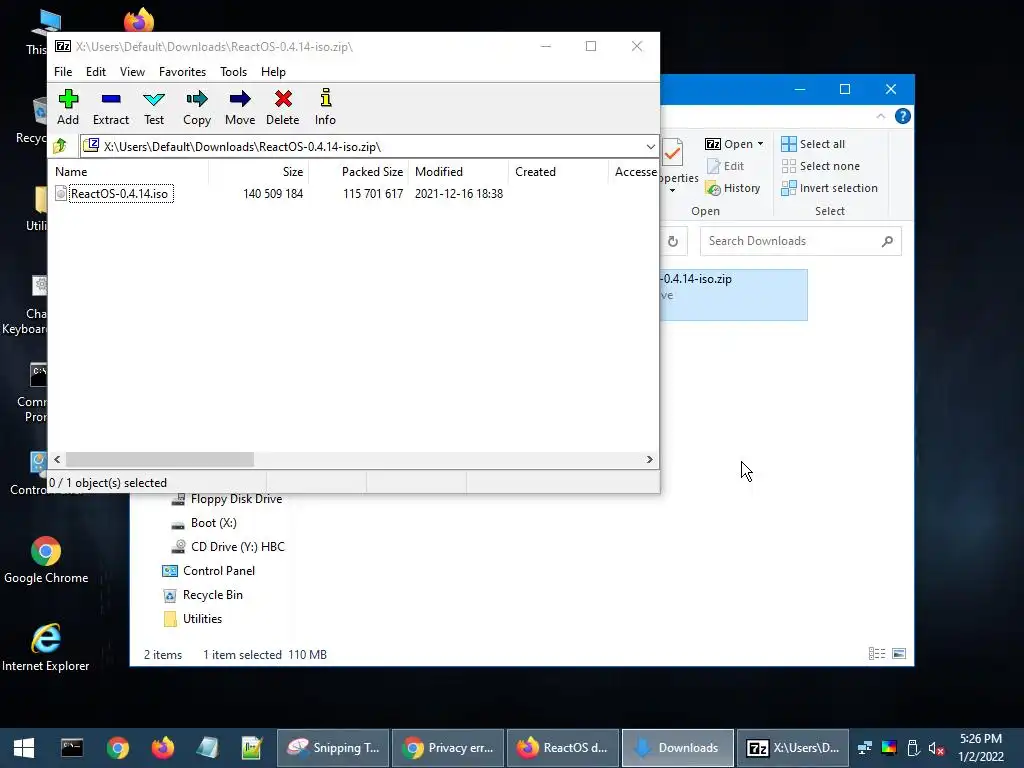Switch to Downloads taskbar window

point(678,748)
